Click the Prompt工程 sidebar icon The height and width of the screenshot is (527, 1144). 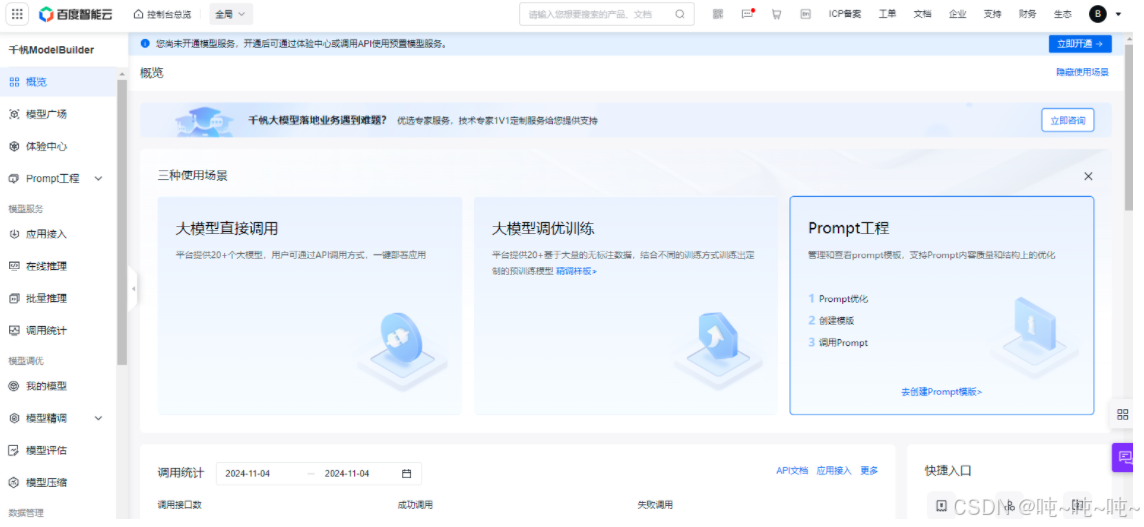pos(14,179)
